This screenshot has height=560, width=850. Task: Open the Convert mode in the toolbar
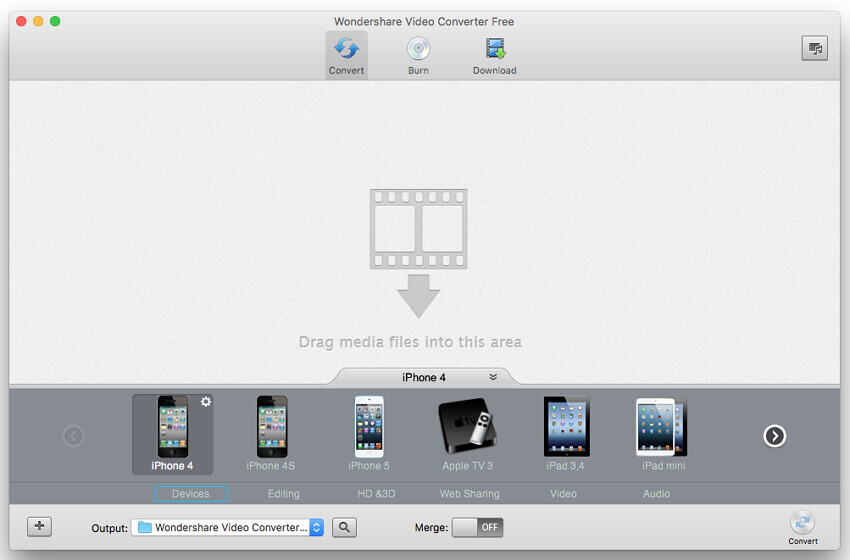[x=346, y=55]
